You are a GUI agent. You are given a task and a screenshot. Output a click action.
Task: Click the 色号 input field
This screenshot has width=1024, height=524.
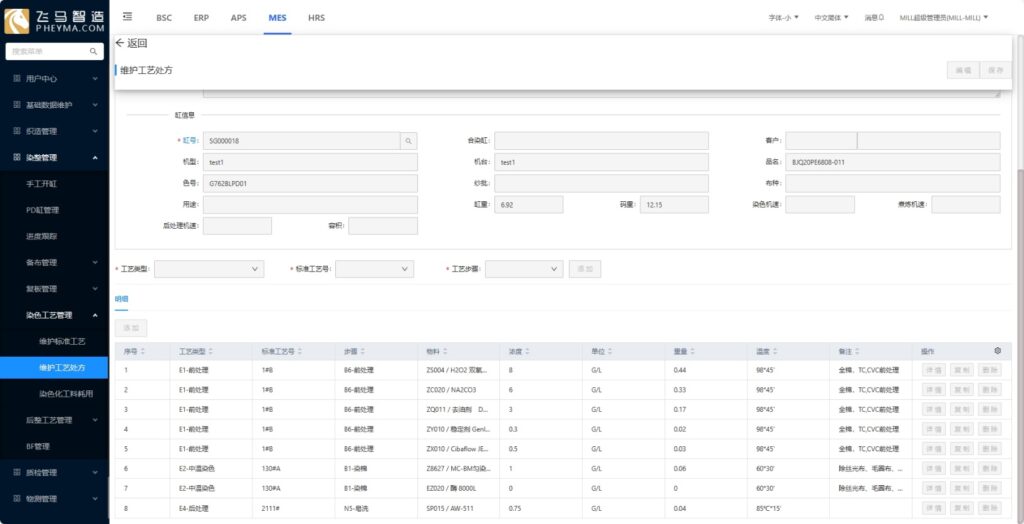tap(310, 183)
